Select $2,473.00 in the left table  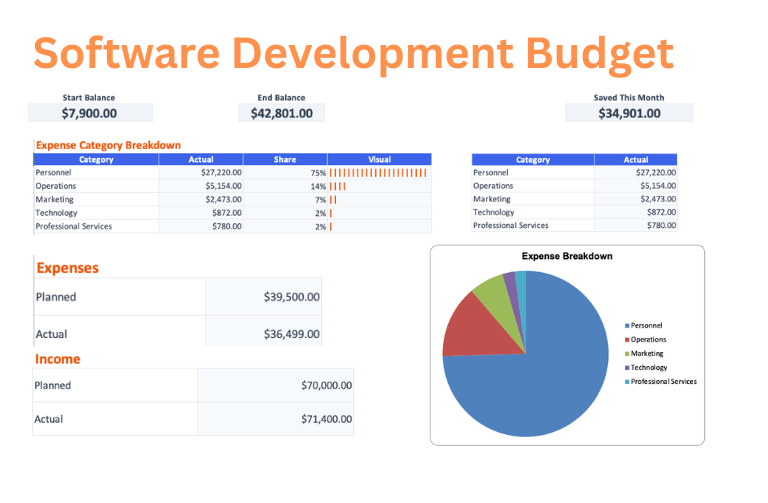point(223,199)
